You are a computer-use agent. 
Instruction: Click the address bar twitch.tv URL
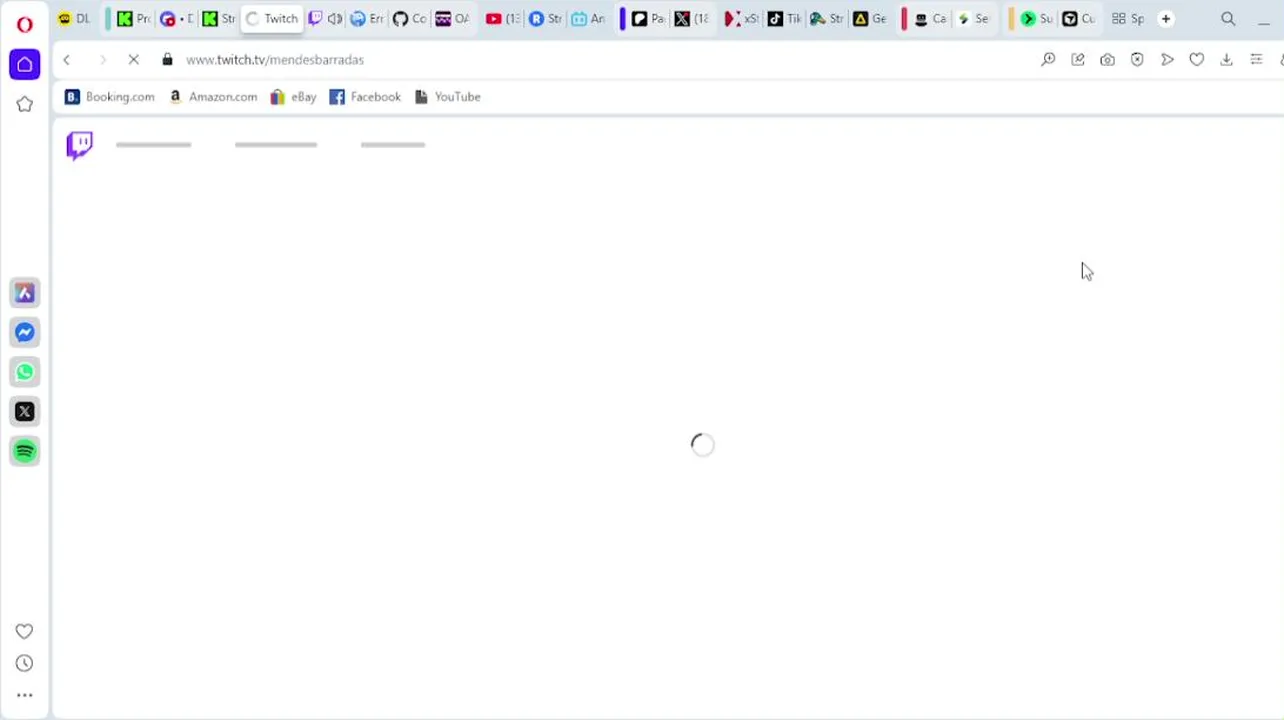pos(275,60)
